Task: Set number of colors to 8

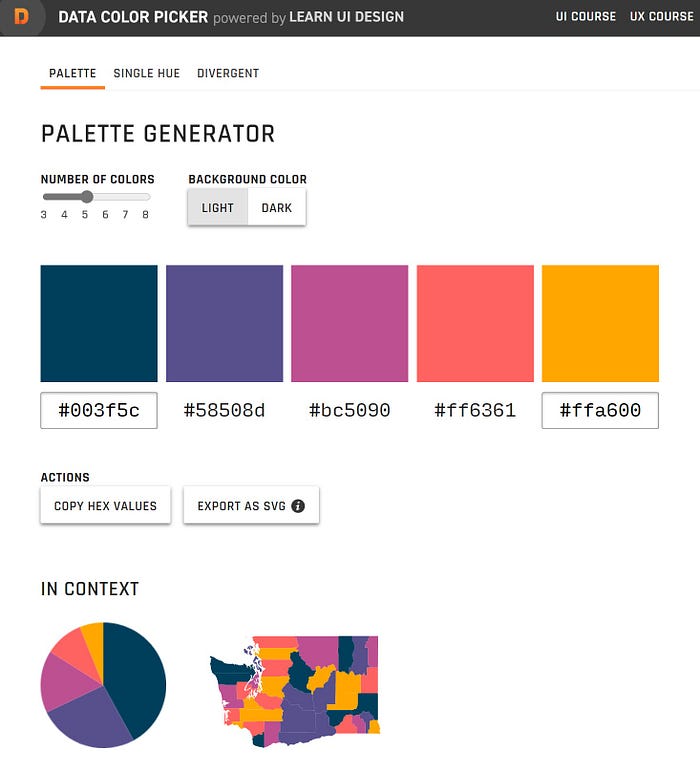Action: pyautogui.click(x=146, y=215)
